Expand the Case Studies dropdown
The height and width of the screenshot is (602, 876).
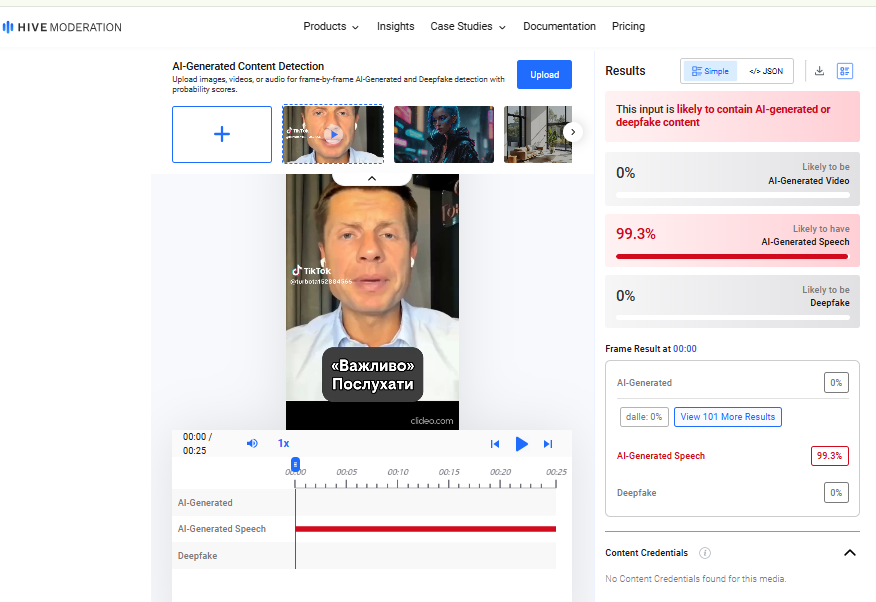click(468, 26)
